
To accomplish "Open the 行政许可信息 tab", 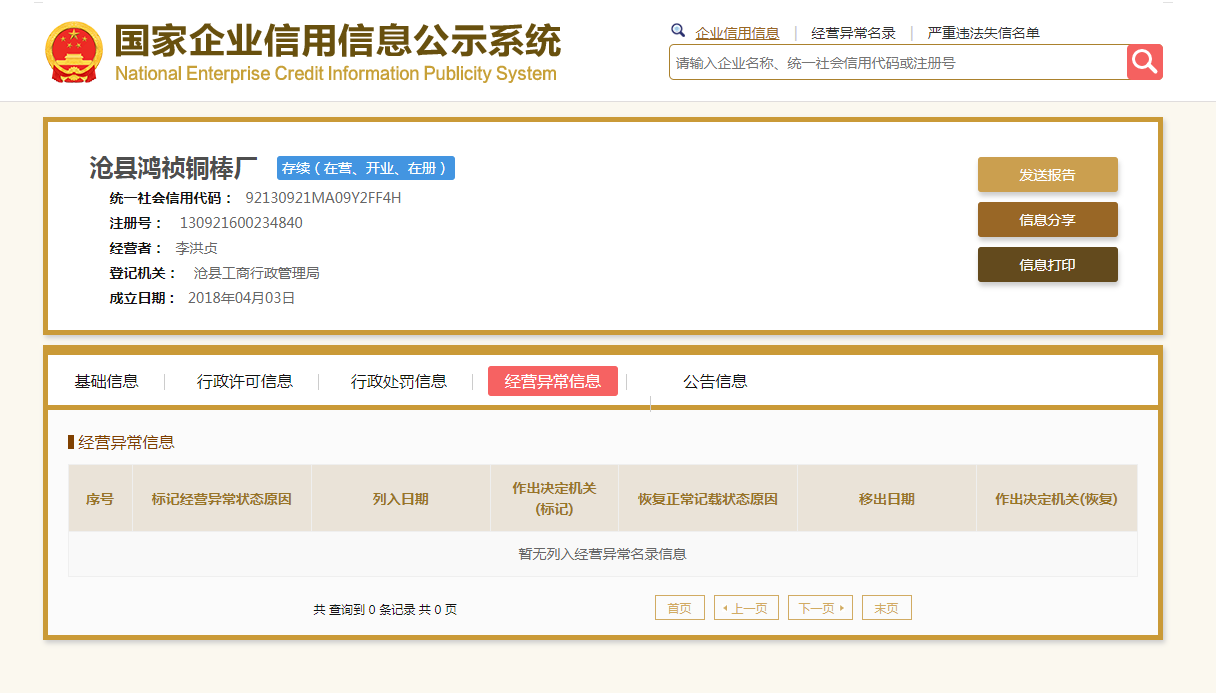I will (245, 381).
